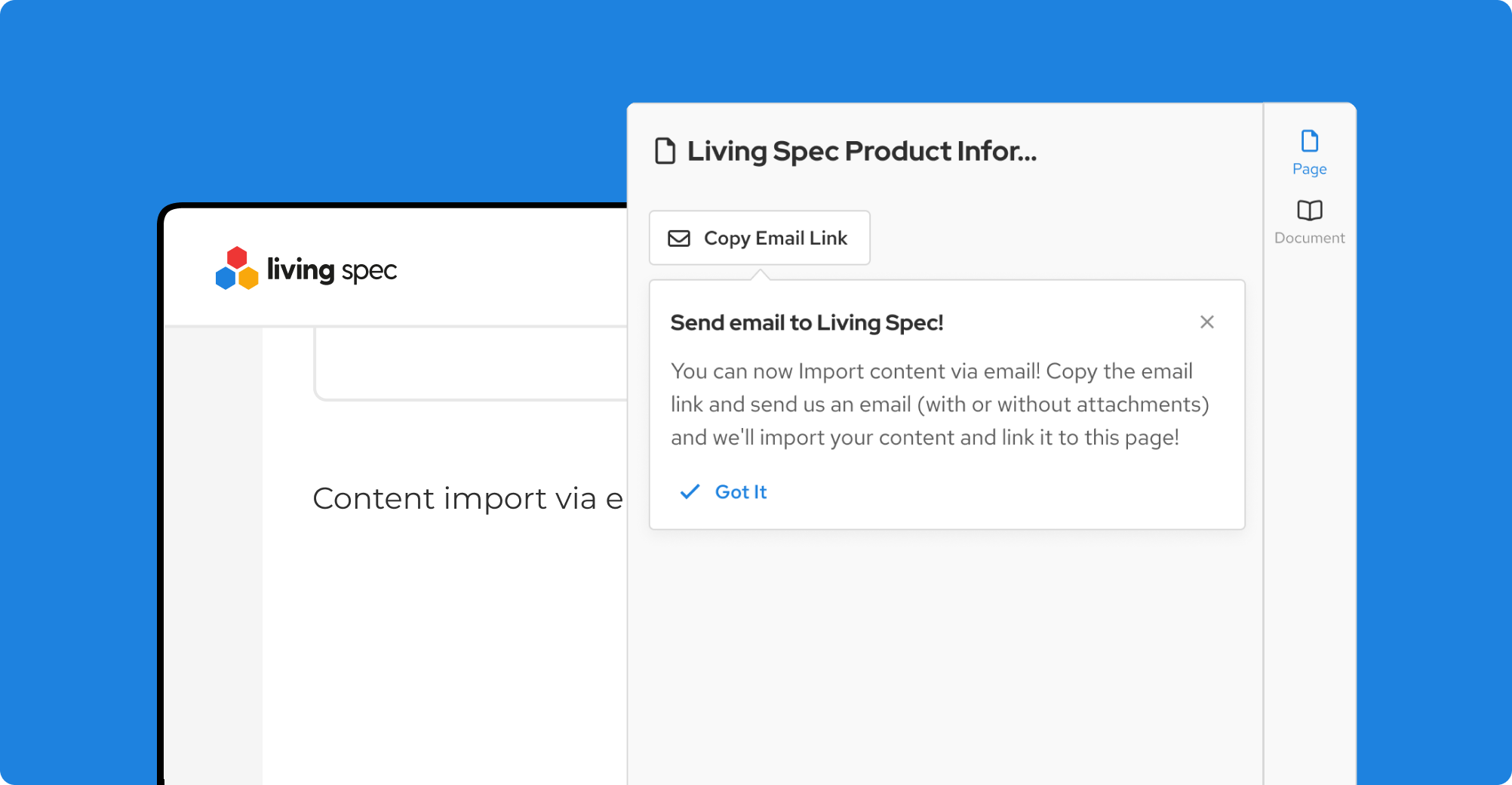1512x785 pixels.
Task: Dismiss the email popover with the X
Action: click(x=1206, y=322)
